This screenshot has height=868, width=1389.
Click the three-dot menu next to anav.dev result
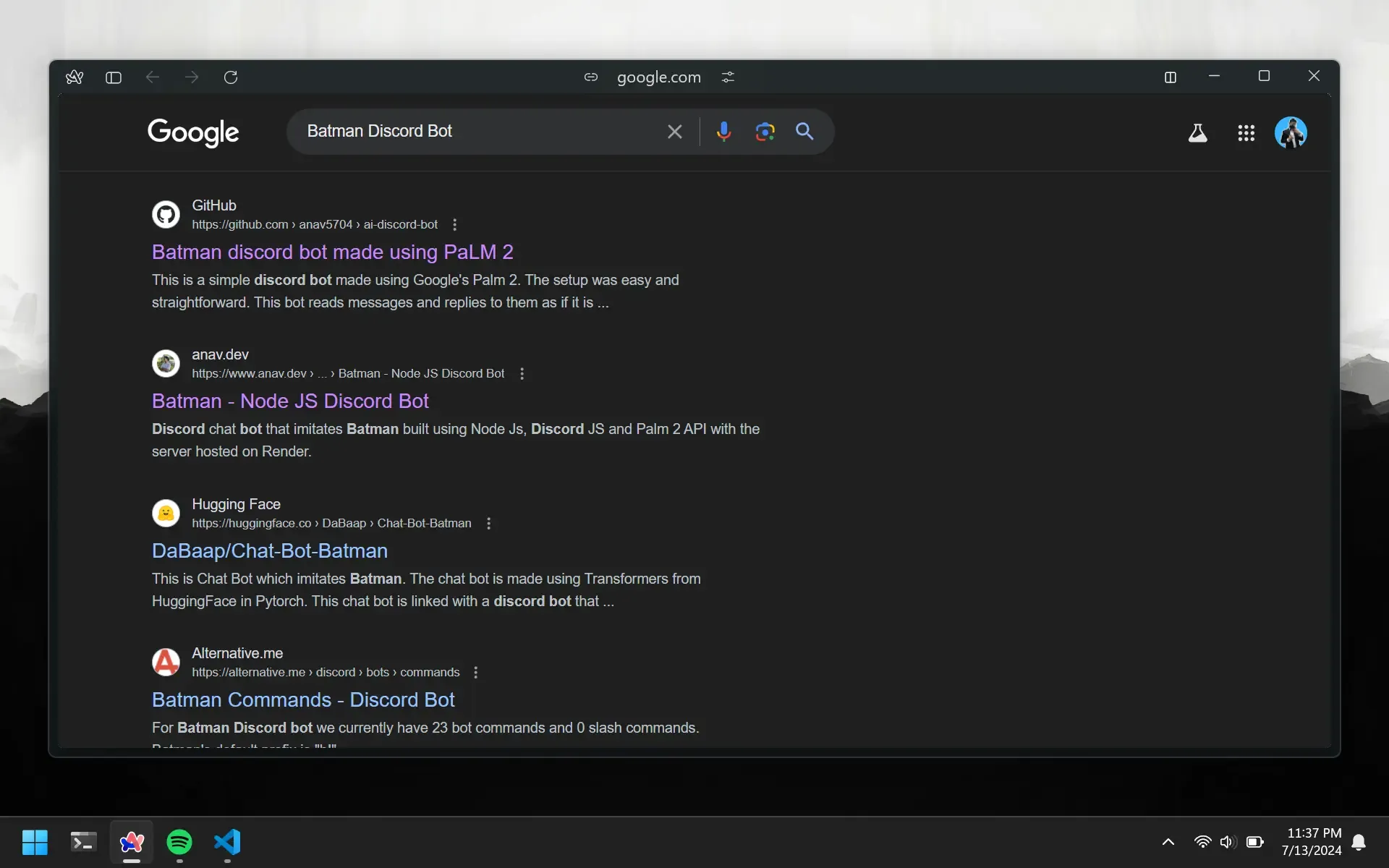coord(521,373)
